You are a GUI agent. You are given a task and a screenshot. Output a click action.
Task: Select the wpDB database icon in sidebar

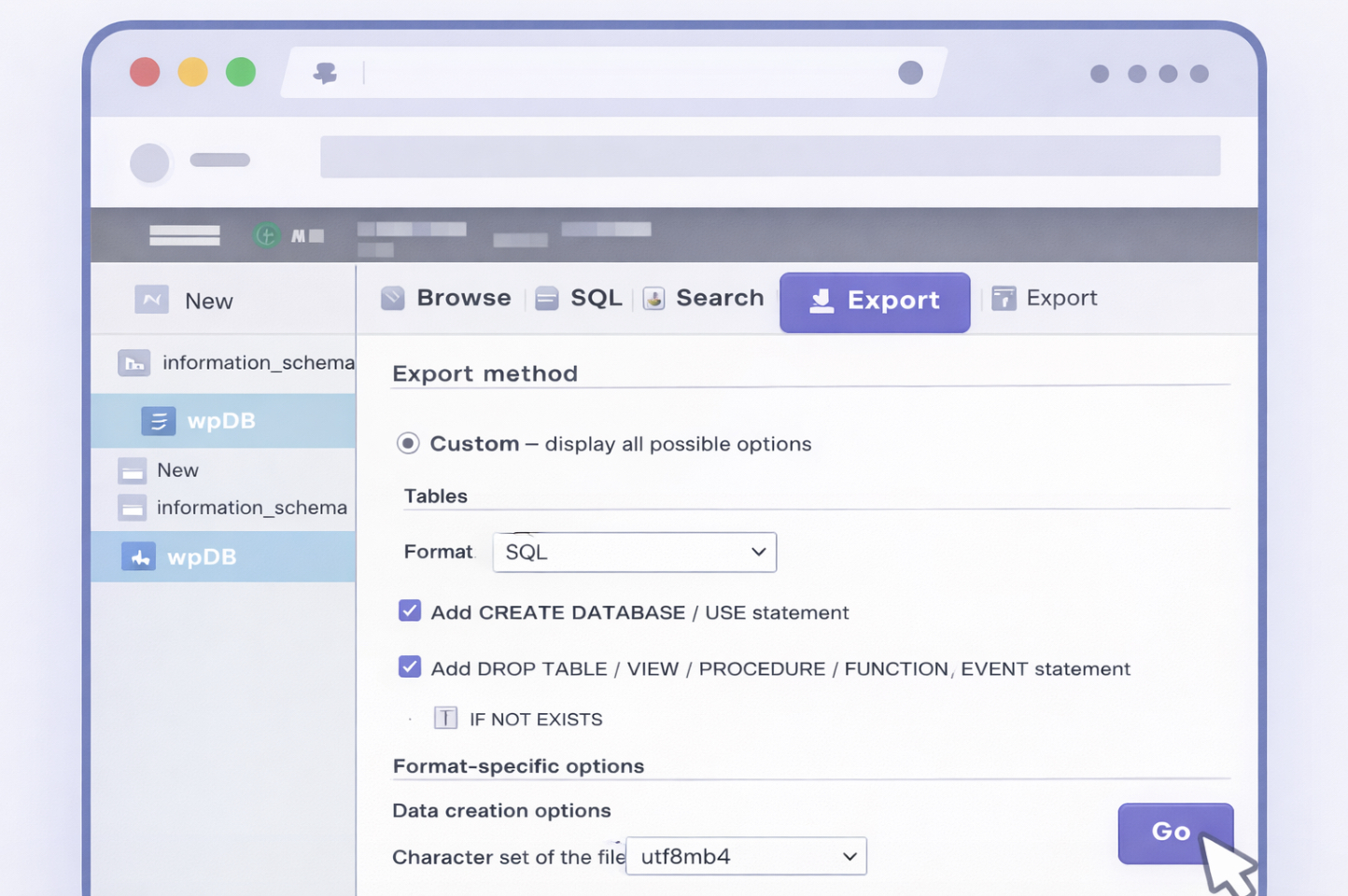click(x=159, y=421)
